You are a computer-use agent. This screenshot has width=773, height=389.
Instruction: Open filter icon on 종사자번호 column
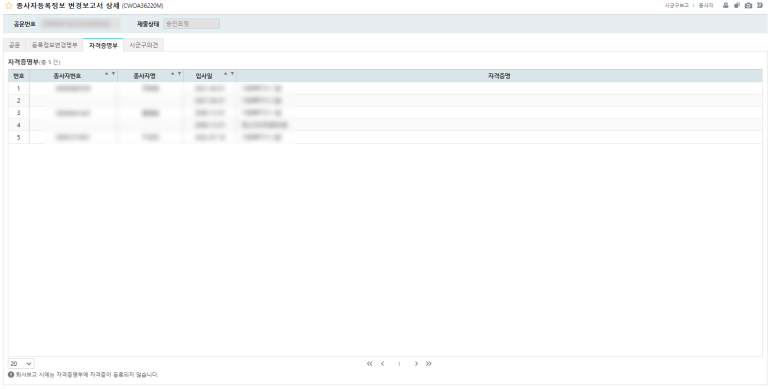(113, 74)
